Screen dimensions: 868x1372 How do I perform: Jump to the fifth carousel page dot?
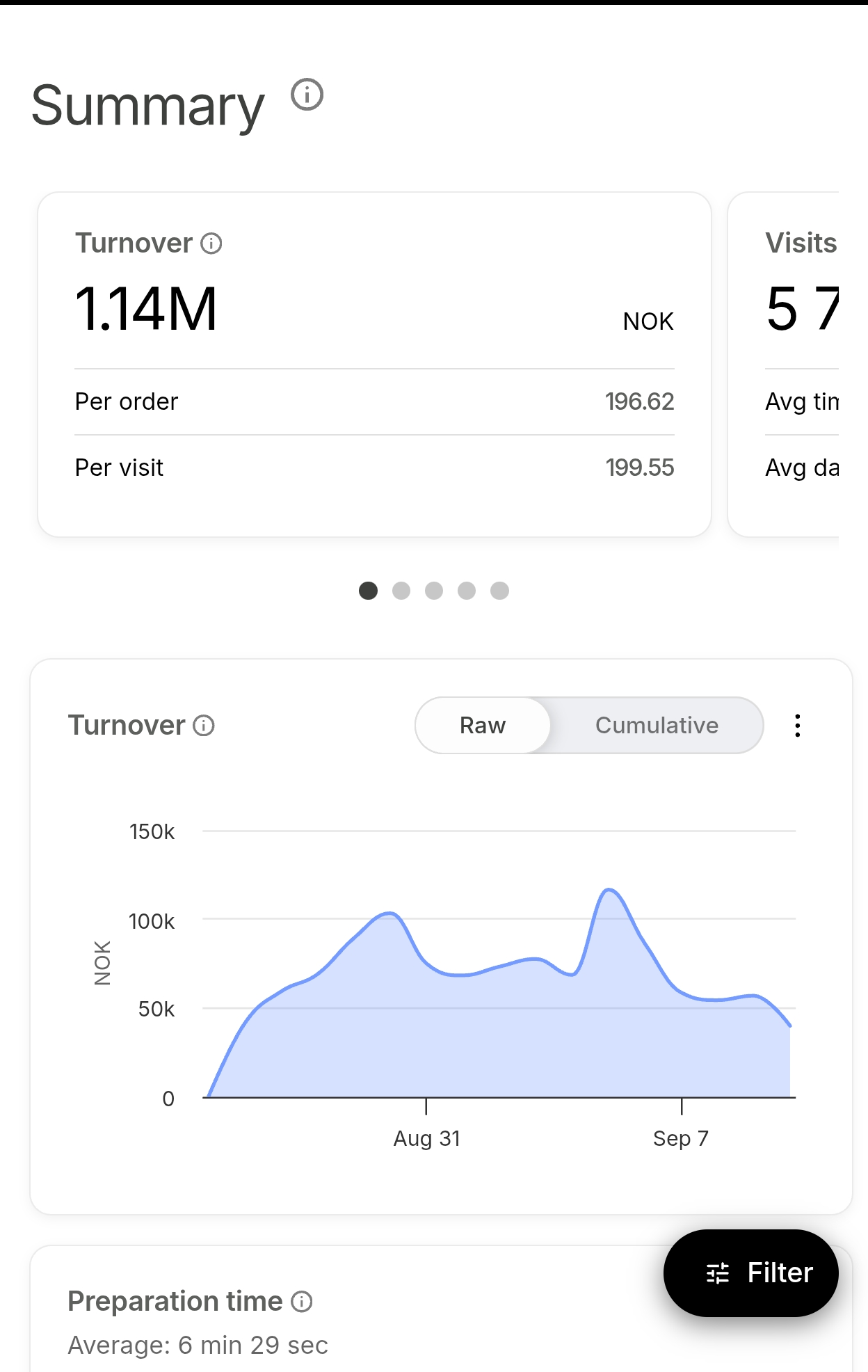tap(499, 591)
